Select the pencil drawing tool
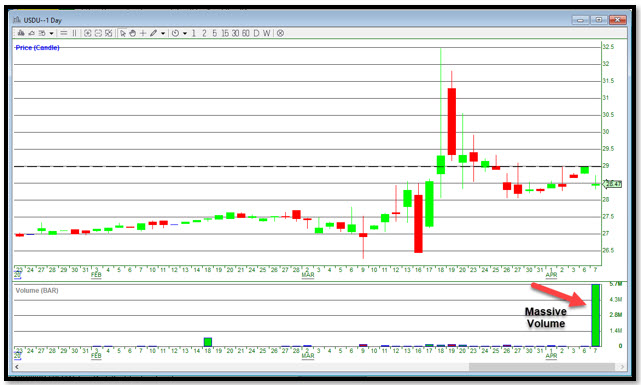641x385 pixels. pos(153,34)
